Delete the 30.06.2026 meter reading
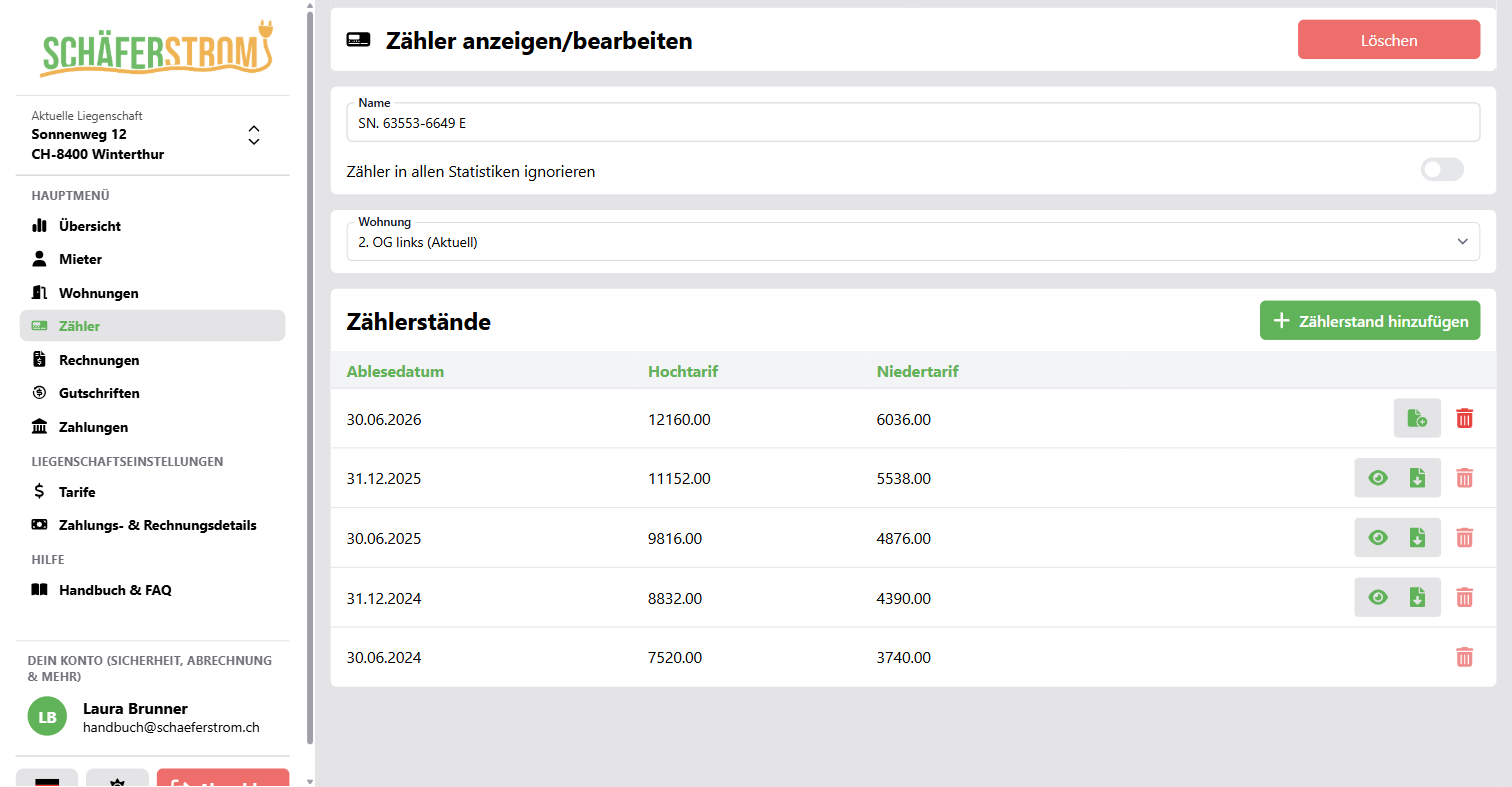The image size is (1512, 787). [x=1464, y=418]
